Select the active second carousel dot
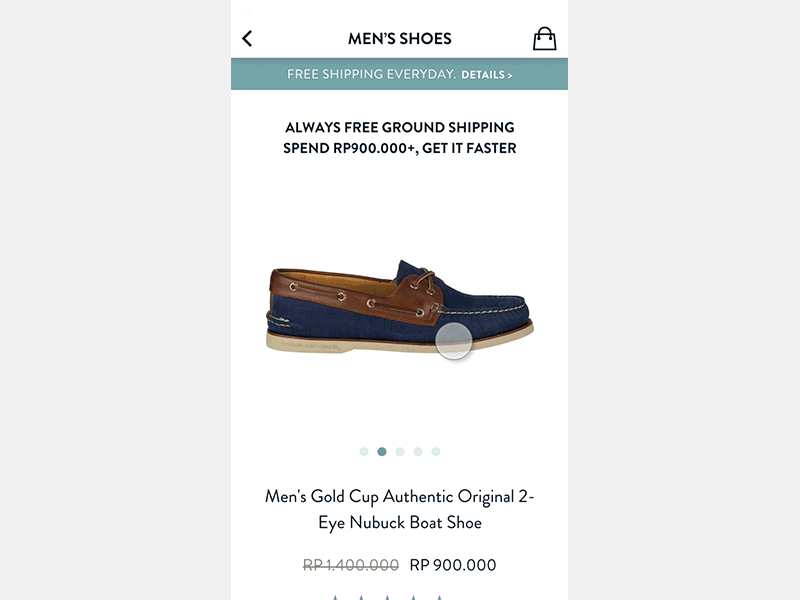Screen dimensions: 800x600 click(382, 452)
